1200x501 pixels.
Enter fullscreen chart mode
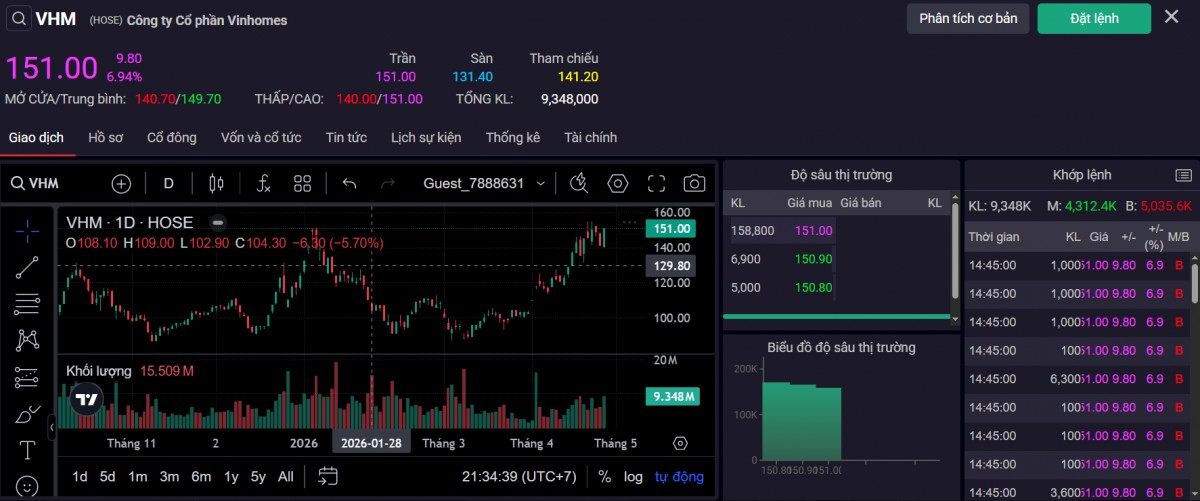point(656,183)
